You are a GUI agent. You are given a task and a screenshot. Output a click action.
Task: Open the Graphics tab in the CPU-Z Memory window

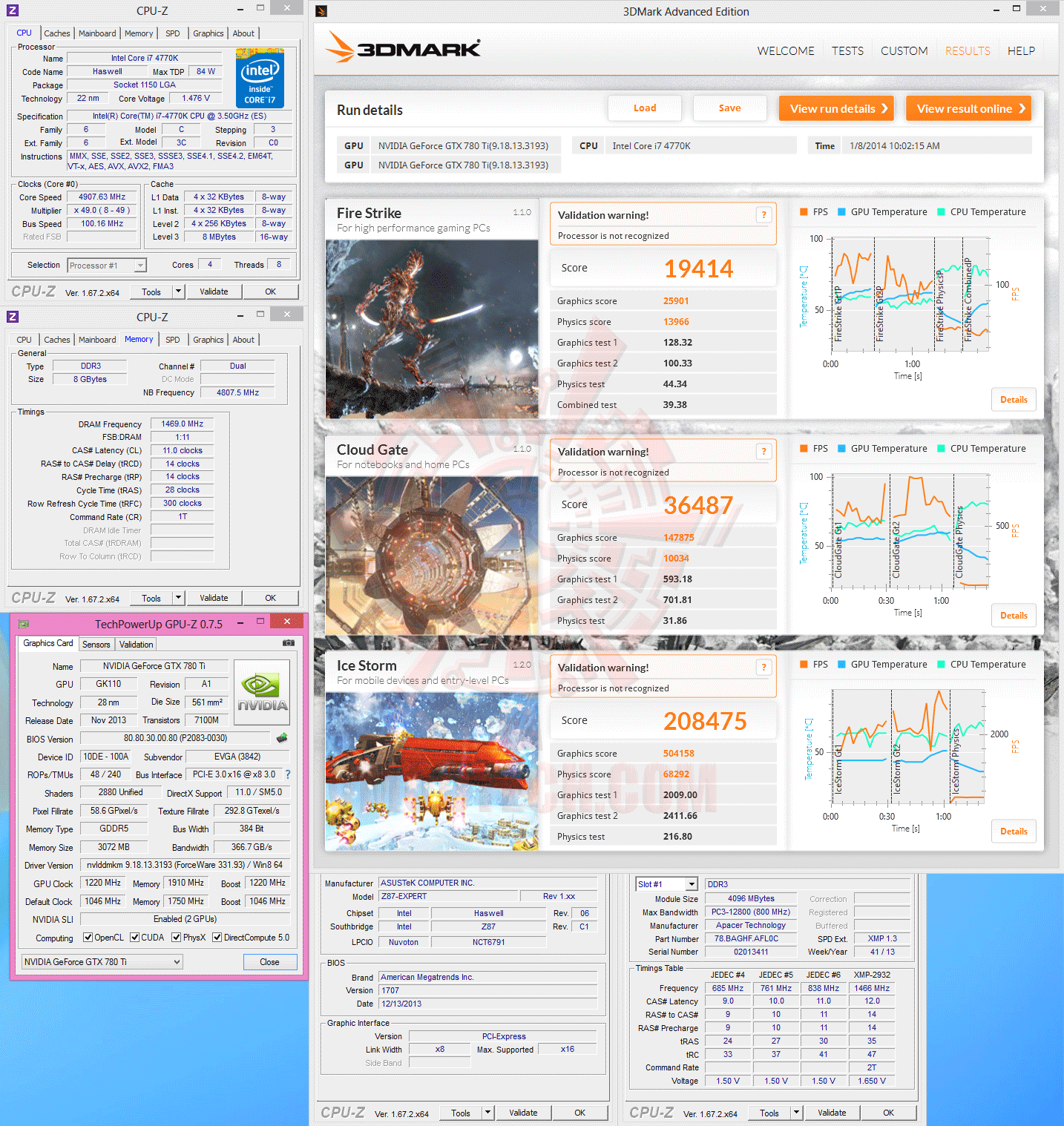tap(208, 340)
